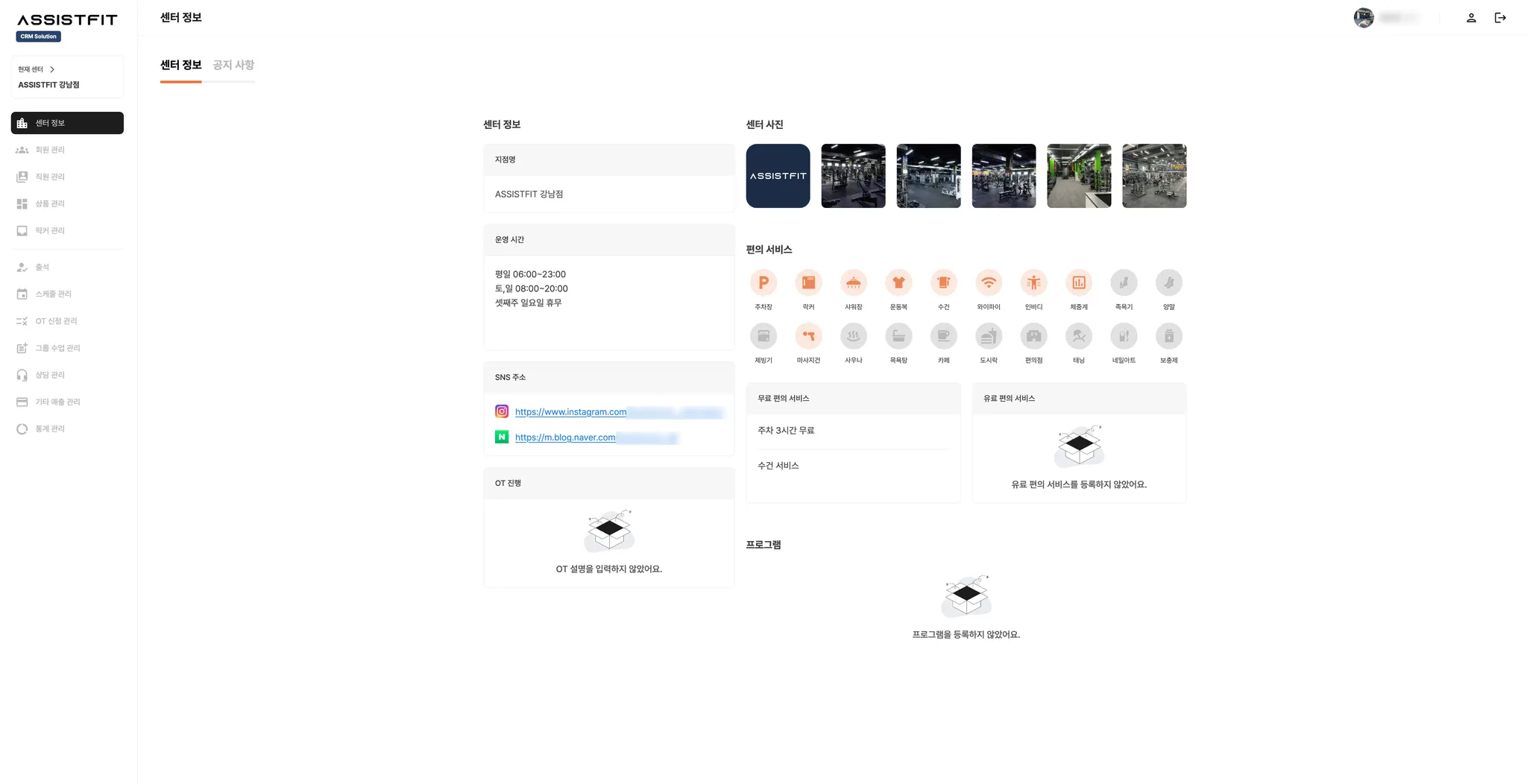This screenshot has width=1527, height=784.
Task: Click the 평일 06:00~23:00 hours text
Action: coord(530,274)
